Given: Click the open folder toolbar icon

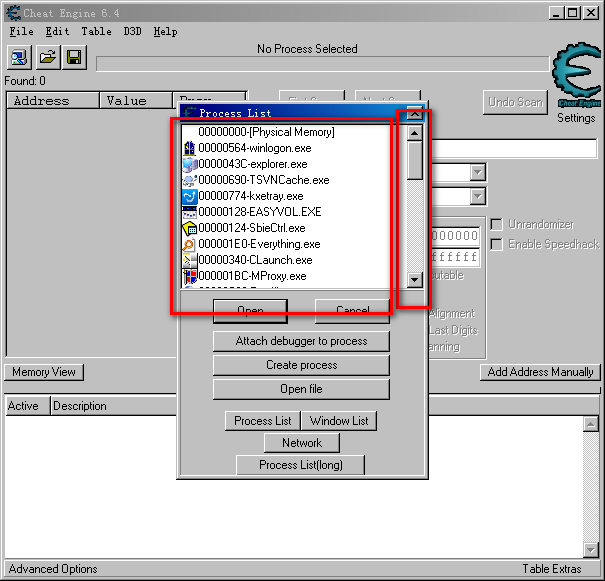Looking at the screenshot, I should [x=48, y=58].
